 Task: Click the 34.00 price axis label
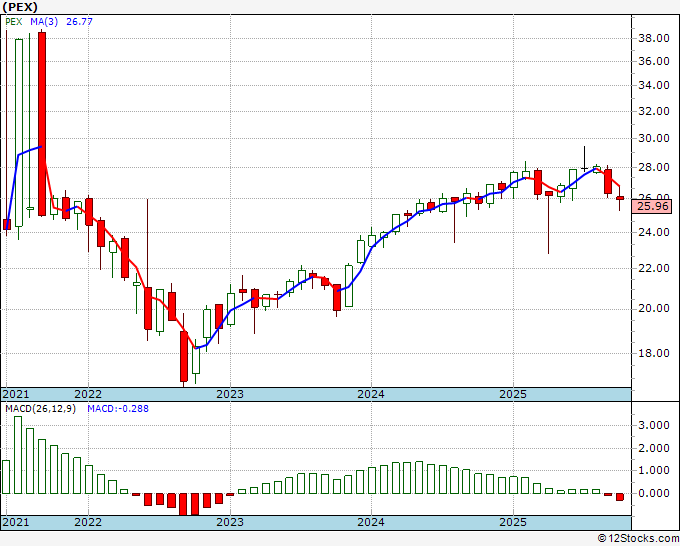pos(654,85)
